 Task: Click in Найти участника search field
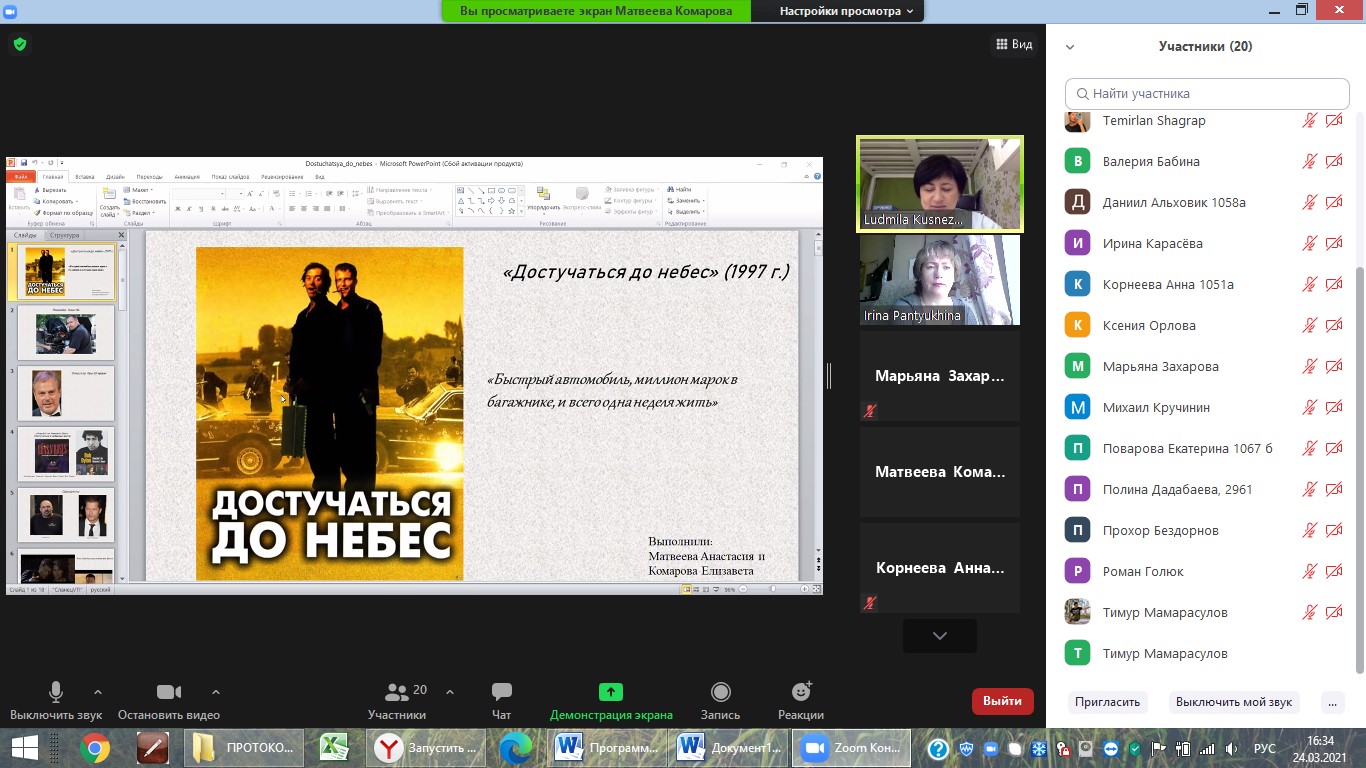click(1207, 94)
